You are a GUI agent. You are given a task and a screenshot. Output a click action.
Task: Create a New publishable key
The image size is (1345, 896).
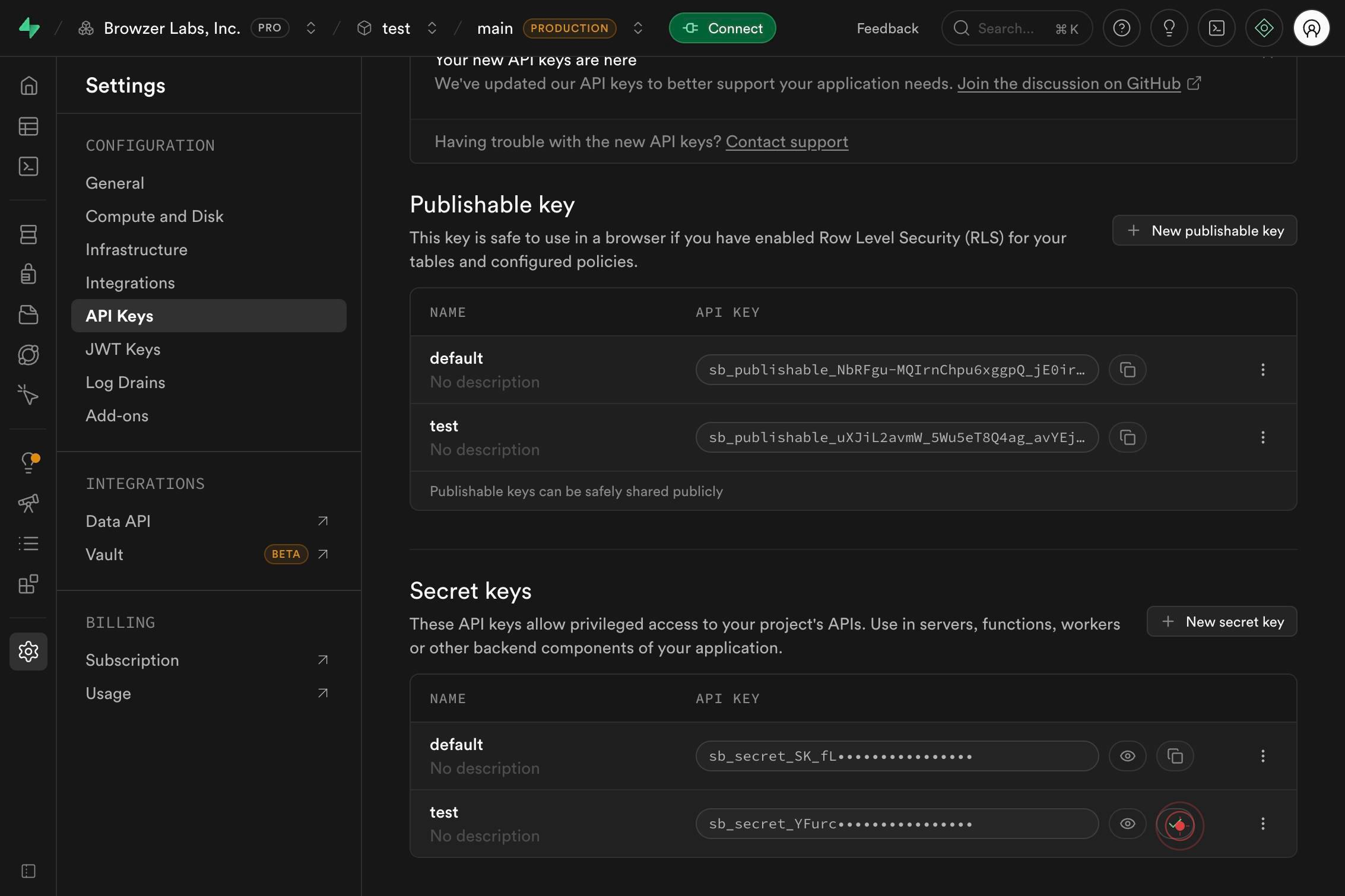[1204, 230]
